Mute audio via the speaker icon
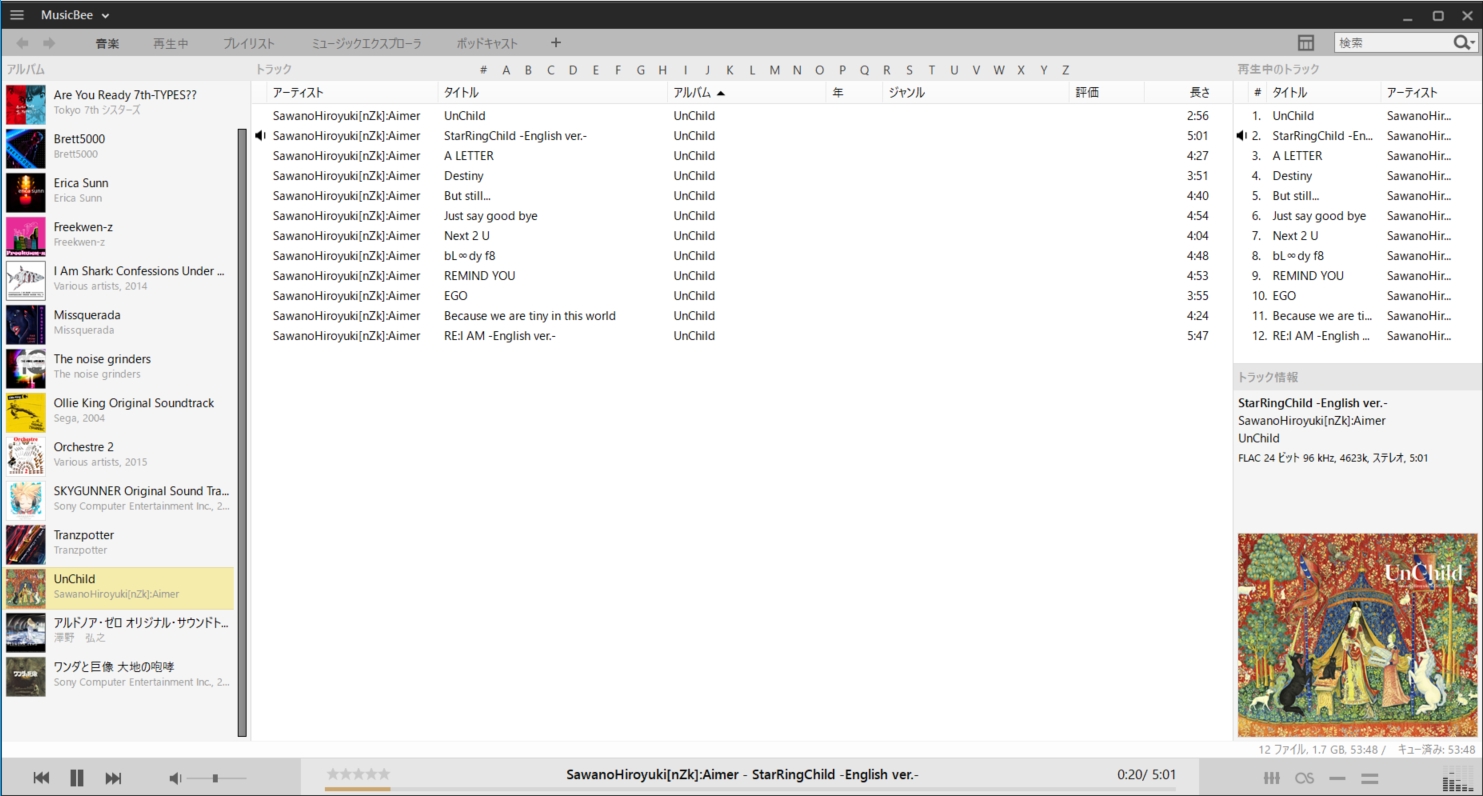 click(x=175, y=778)
